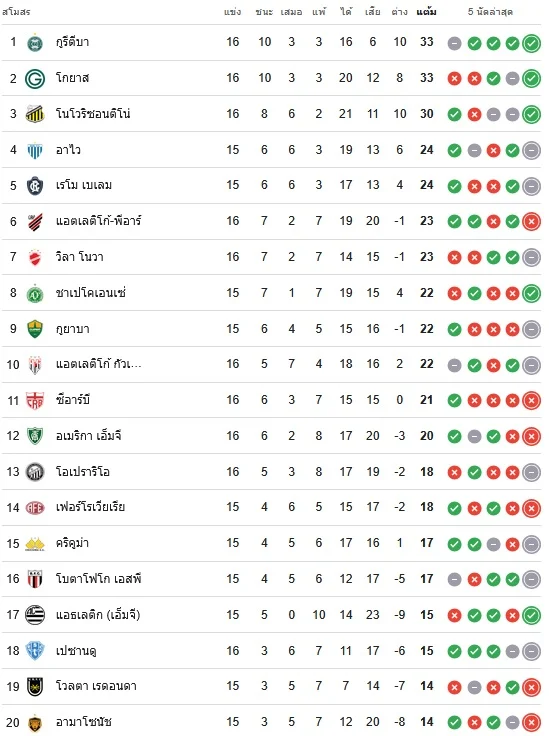Click the 5 นัดล่าสุด column header

click(490, 12)
